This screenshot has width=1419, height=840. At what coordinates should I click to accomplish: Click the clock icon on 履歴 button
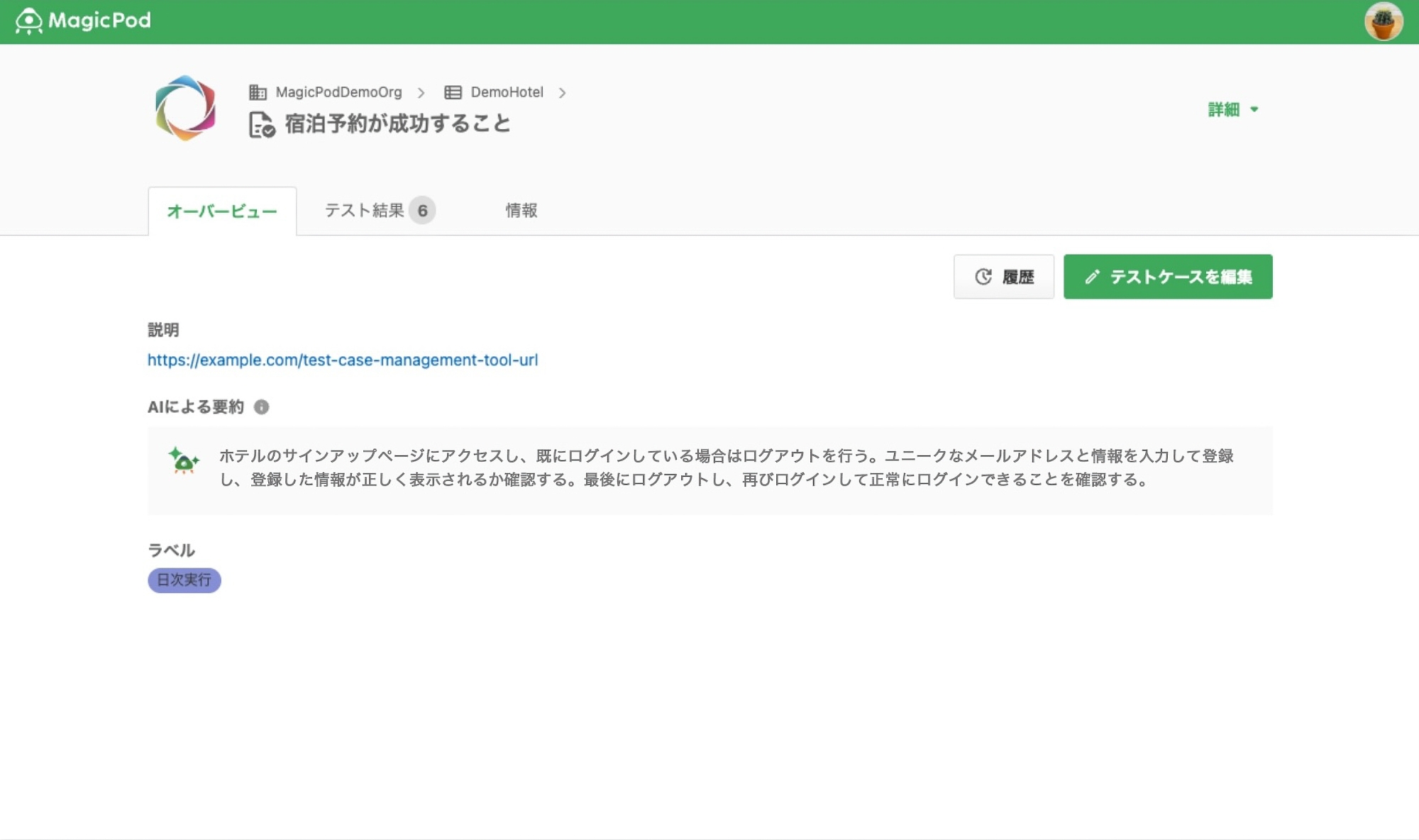pos(983,277)
